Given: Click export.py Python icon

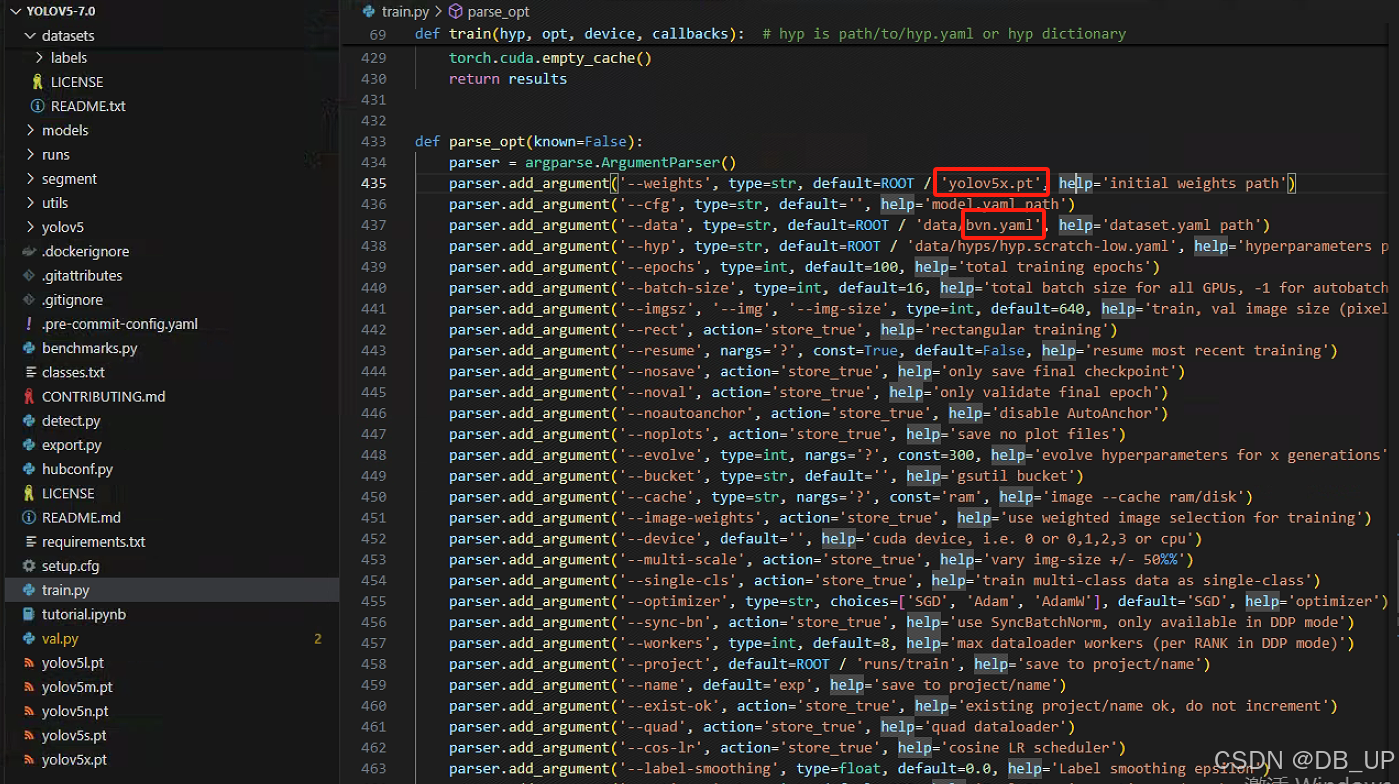Looking at the screenshot, I should point(29,445).
